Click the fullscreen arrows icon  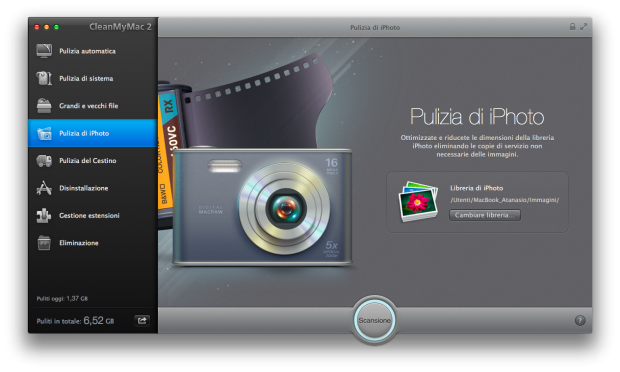[x=584, y=26]
